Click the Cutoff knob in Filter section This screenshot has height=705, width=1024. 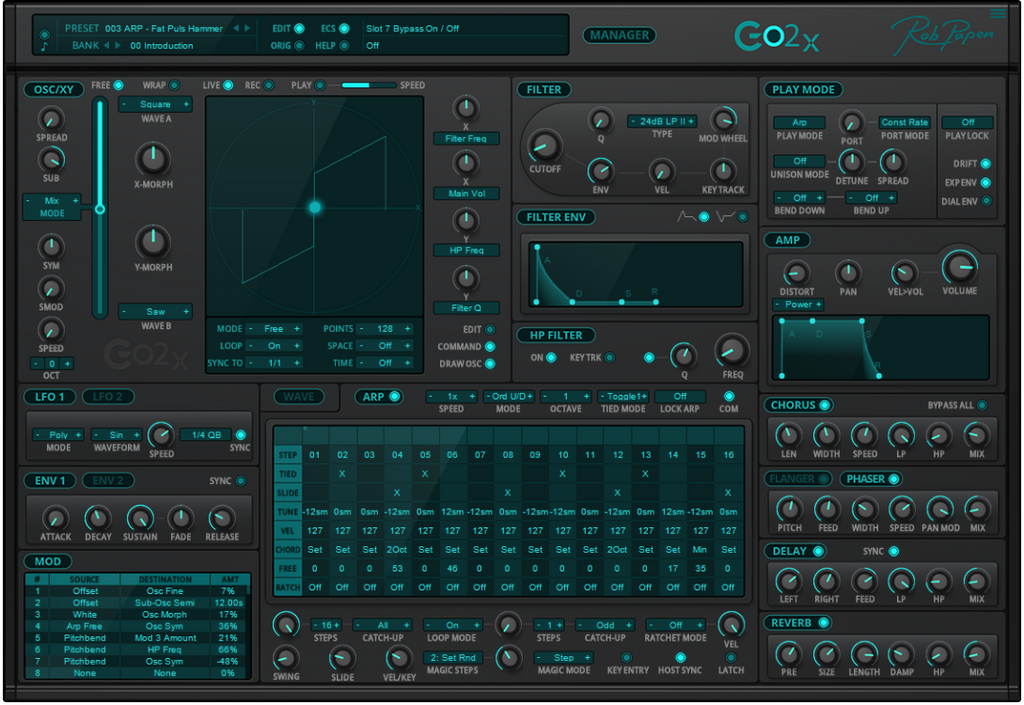544,146
